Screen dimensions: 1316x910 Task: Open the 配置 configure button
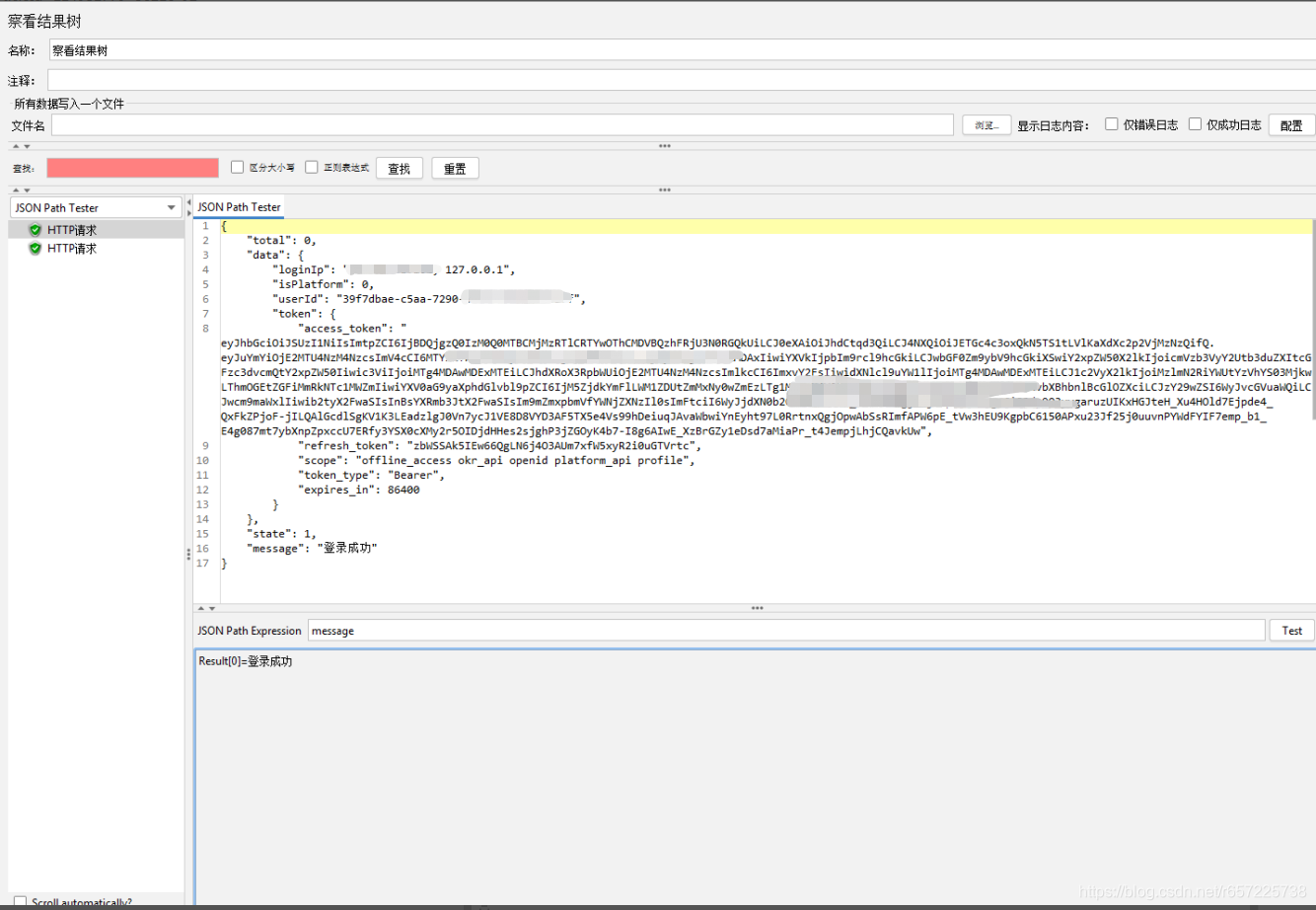coord(1291,125)
